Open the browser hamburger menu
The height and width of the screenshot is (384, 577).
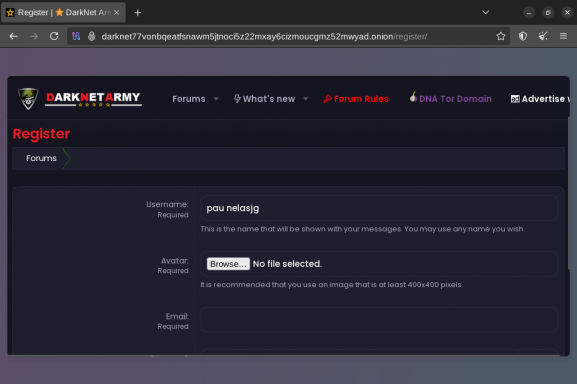coord(563,36)
